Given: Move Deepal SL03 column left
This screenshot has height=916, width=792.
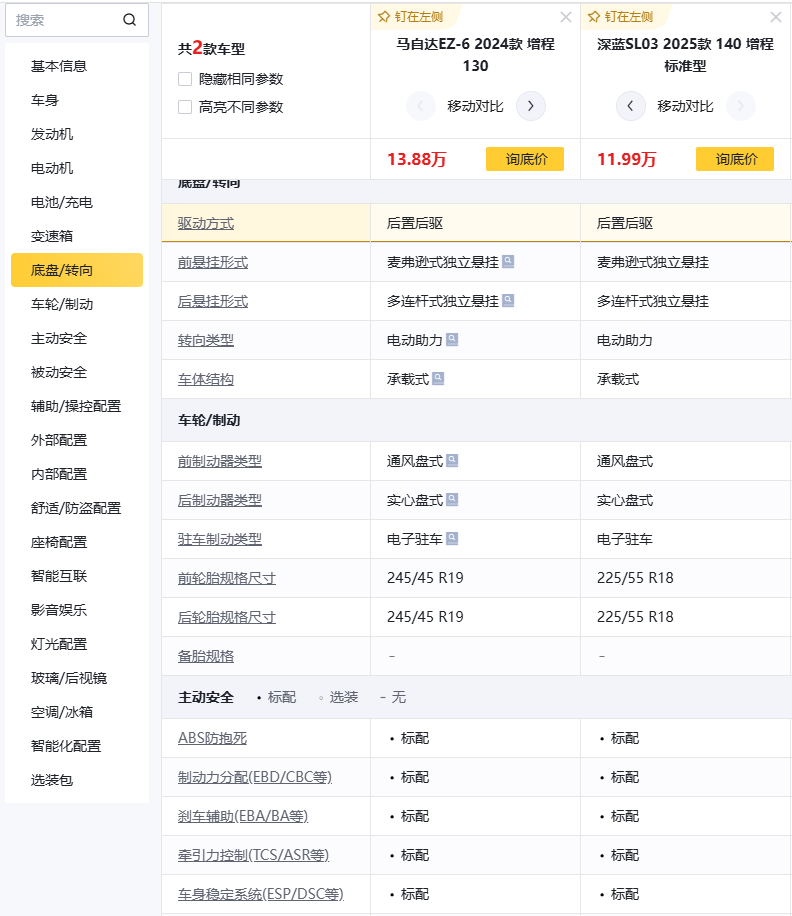Looking at the screenshot, I should pyautogui.click(x=630, y=106).
